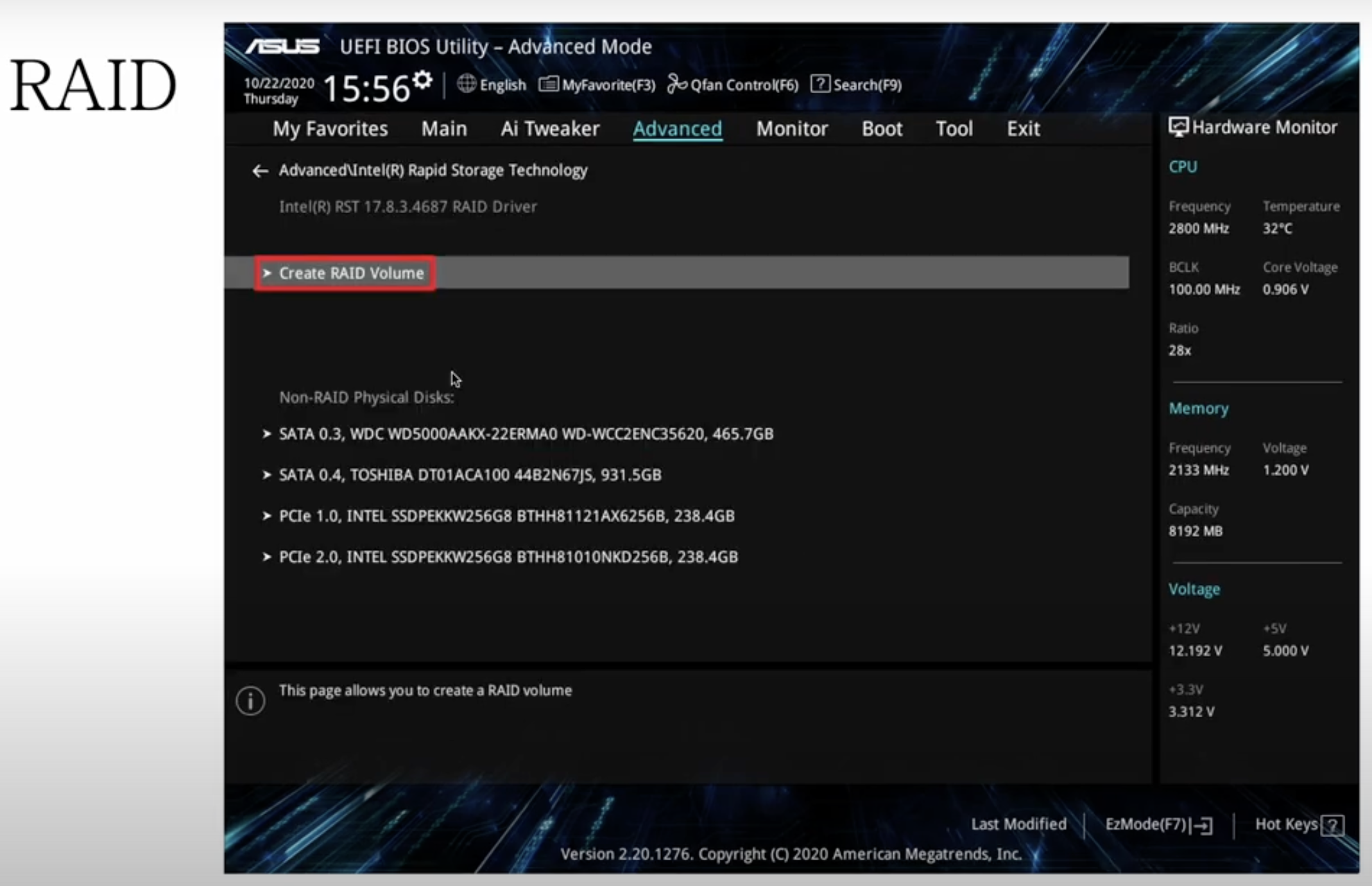The width and height of the screenshot is (1372, 886).
Task: Open MyFavorite(F3) text button
Action: coord(608,85)
